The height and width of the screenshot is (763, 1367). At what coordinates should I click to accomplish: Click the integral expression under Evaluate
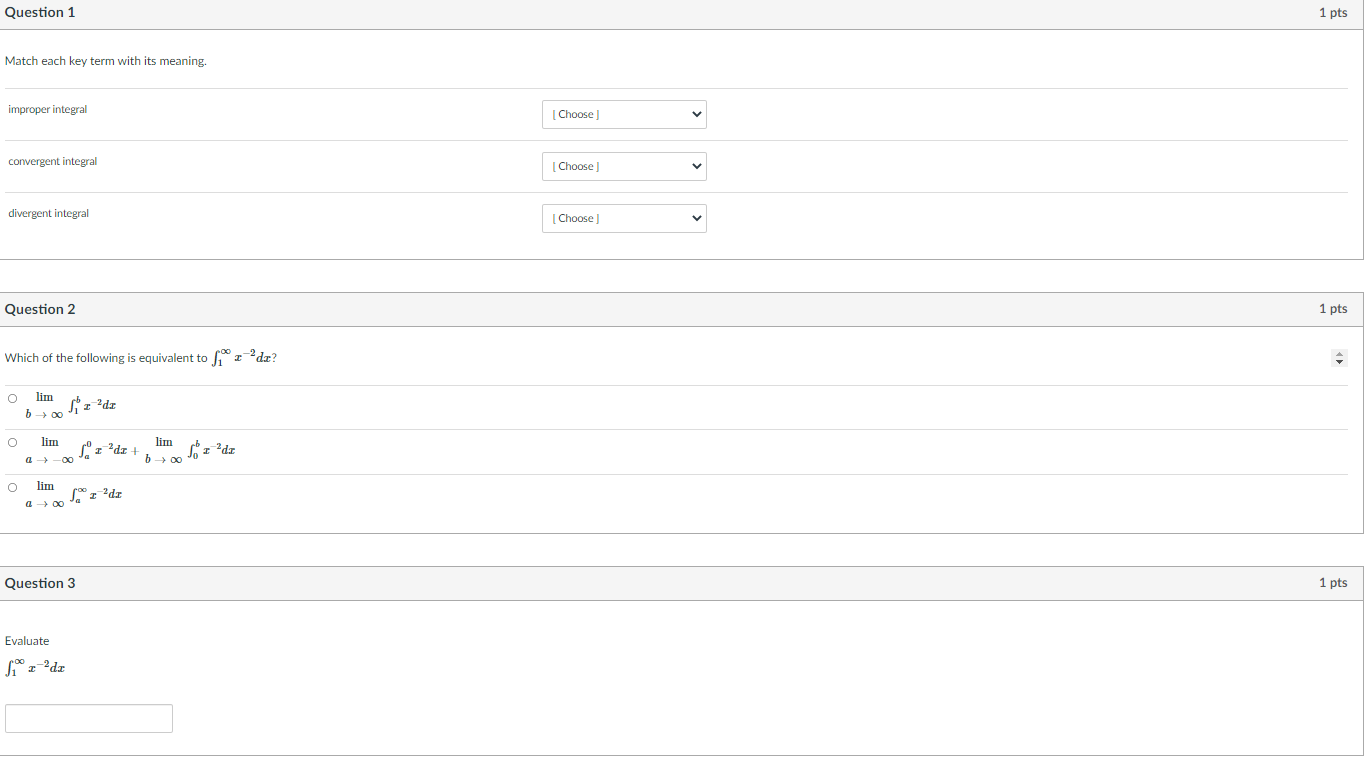tap(35, 667)
